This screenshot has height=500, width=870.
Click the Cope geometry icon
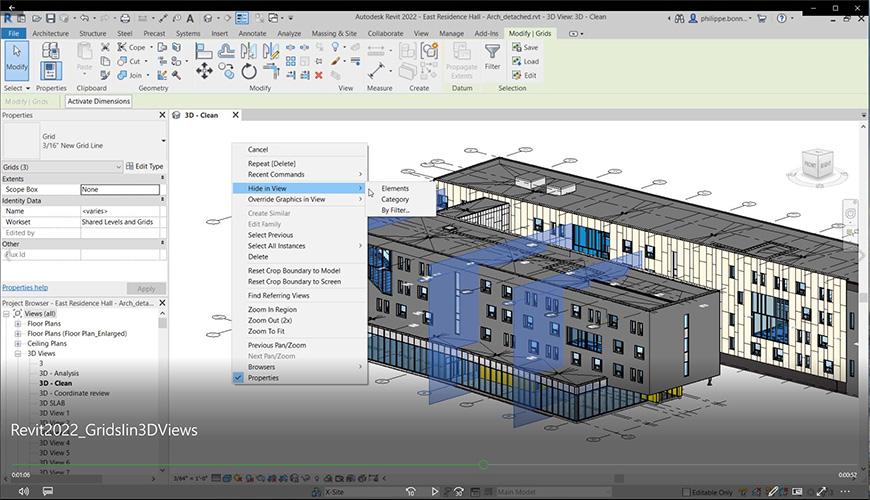(x=122, y=47)
